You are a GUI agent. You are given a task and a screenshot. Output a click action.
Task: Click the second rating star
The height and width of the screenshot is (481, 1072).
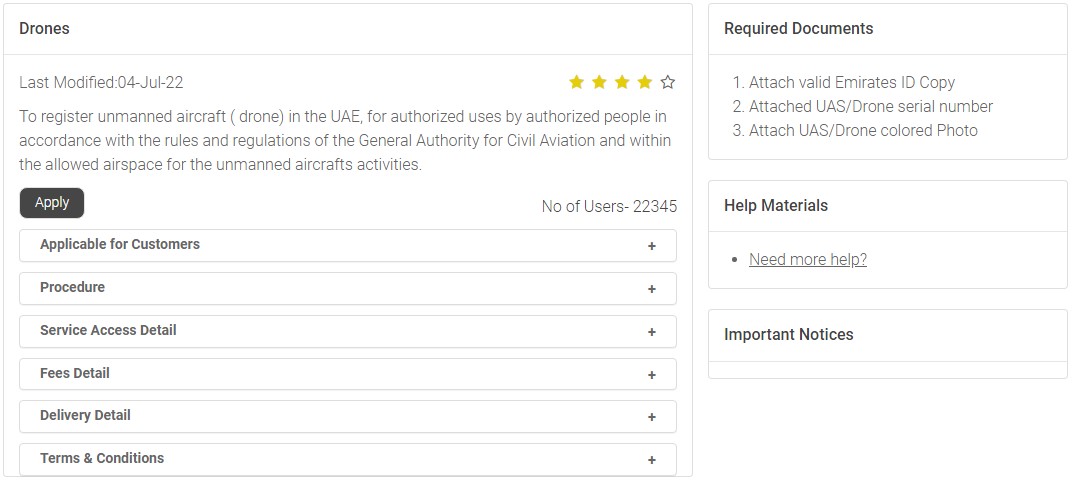599,83
